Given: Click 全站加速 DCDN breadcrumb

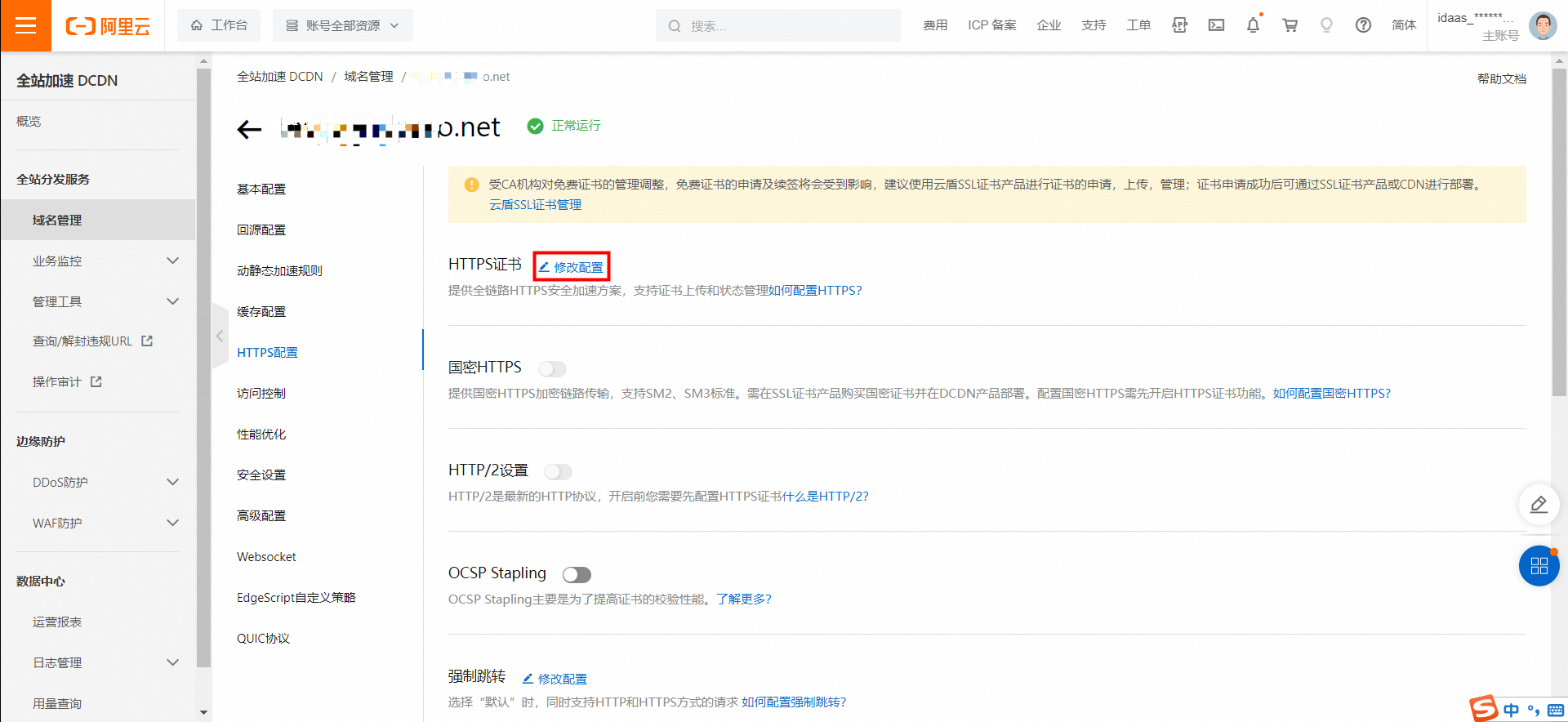Looking at the screenshot, I should (280, 76).
